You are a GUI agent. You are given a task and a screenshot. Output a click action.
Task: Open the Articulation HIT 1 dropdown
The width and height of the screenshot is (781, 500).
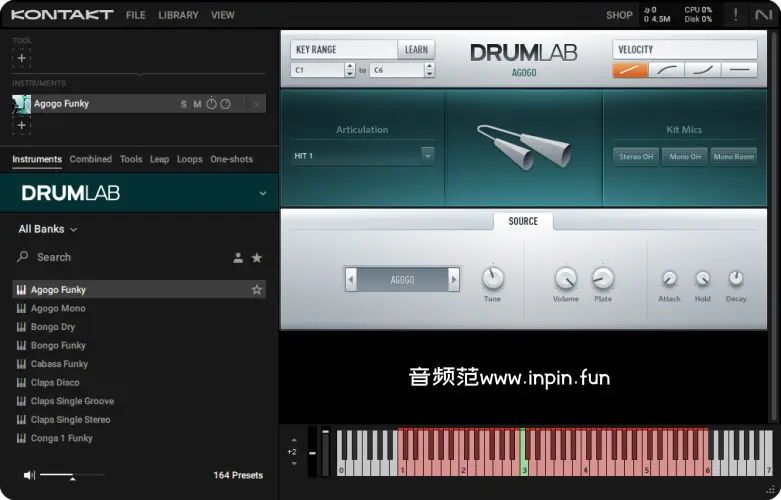pyautogui.click(x=427, y=155)
